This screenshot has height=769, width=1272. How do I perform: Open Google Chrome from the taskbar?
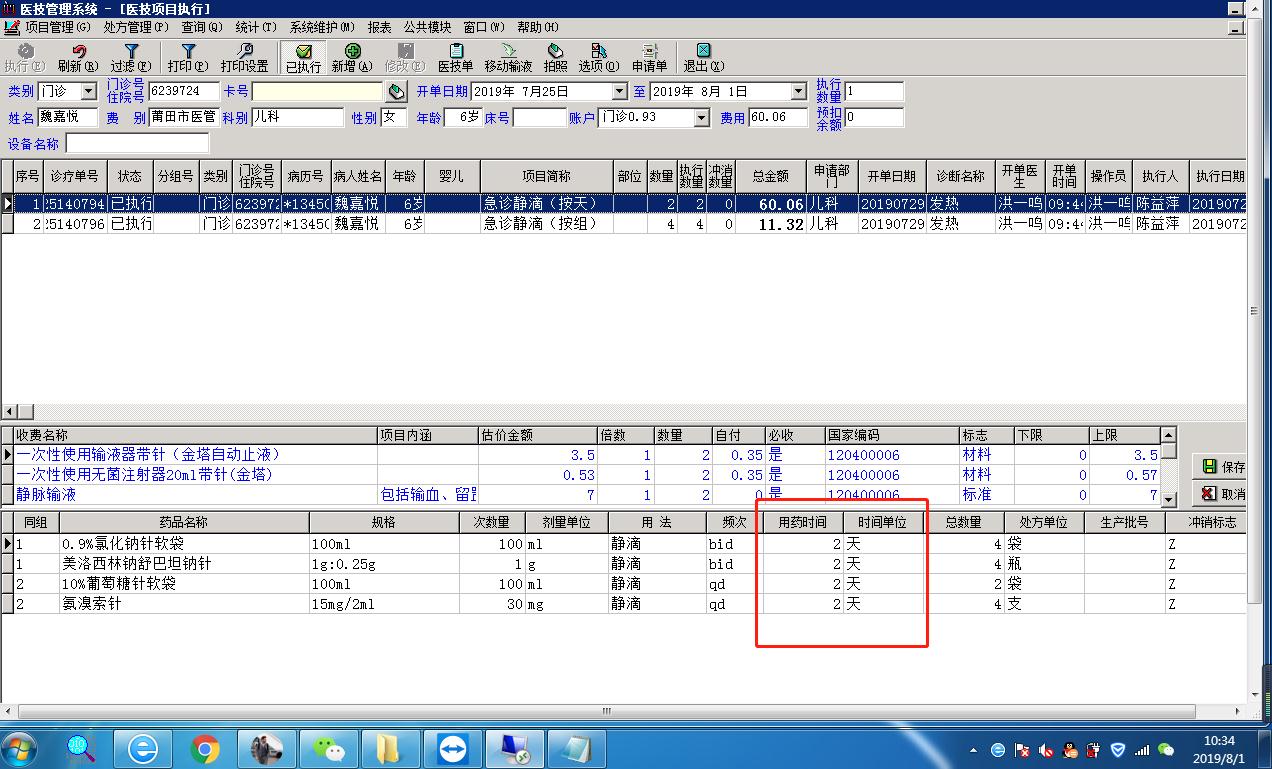click(205, 748)
